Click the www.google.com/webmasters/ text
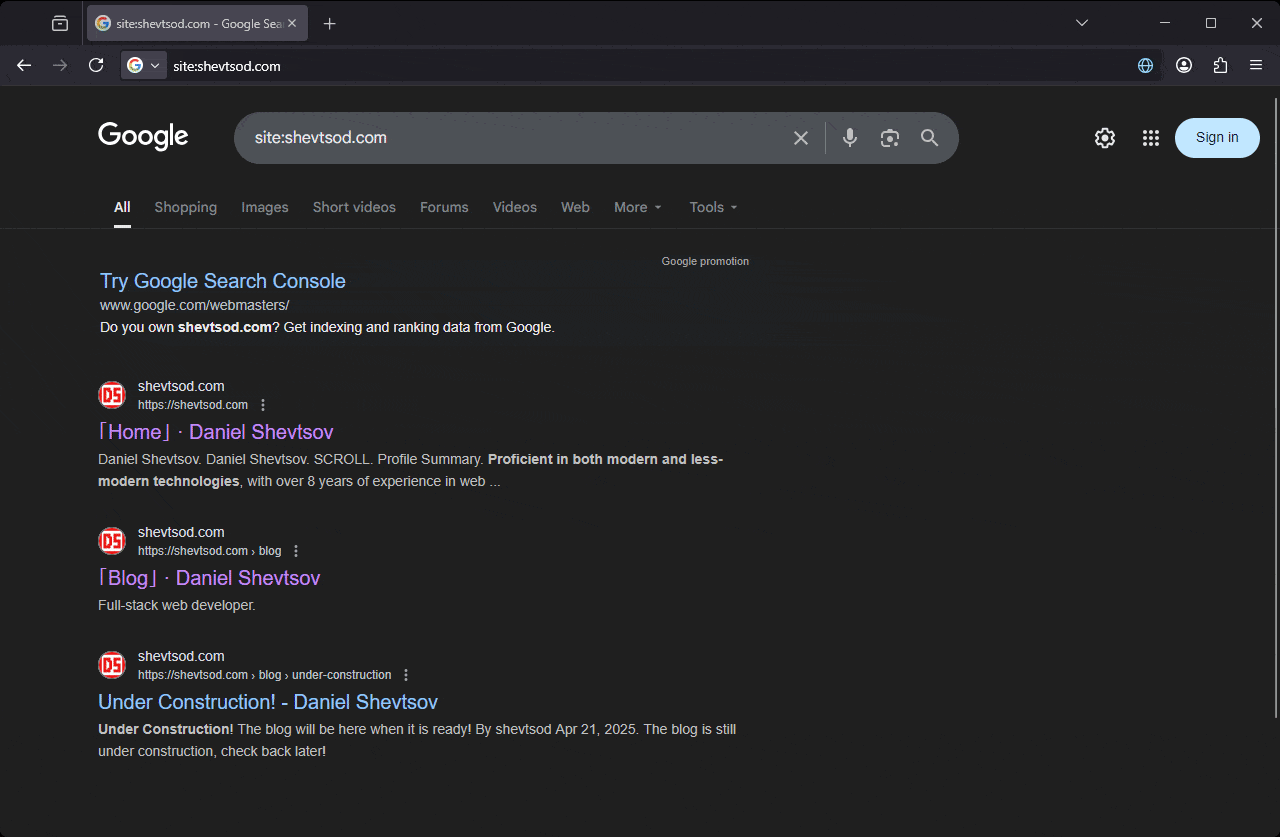Viewport: 1280px width, 837px height. [x=195, y=305]
